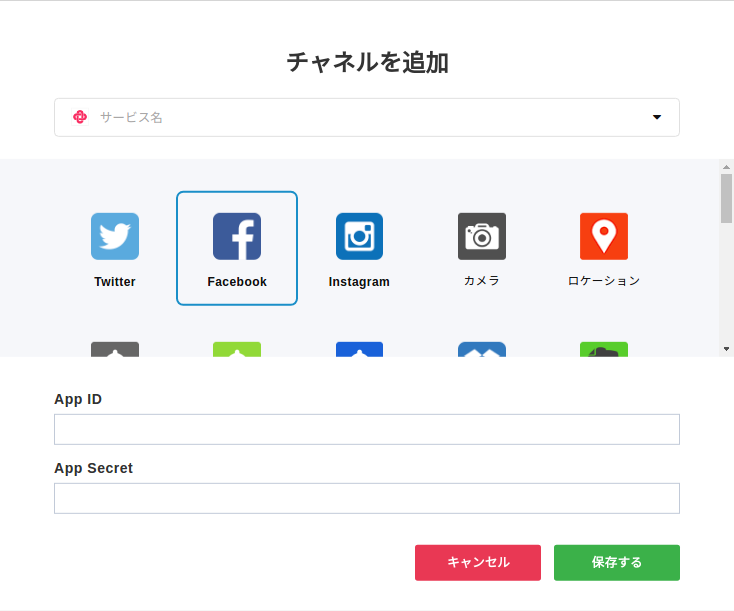Select the Facebook channel icon
Screen dimensions: 734x611
[x=237, y=236]
